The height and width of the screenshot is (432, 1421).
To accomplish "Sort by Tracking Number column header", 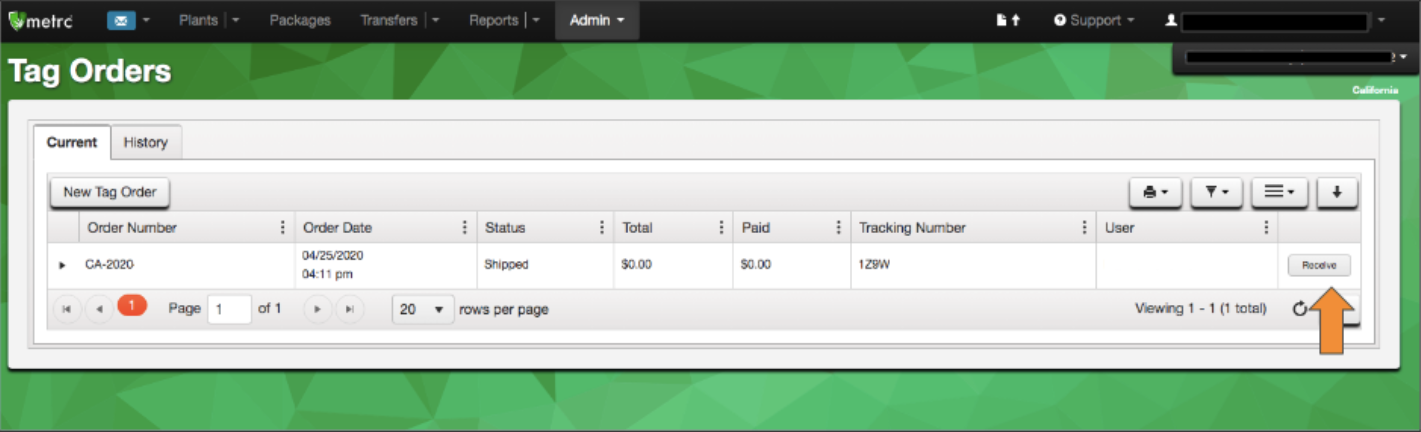I will pos(912,228).
